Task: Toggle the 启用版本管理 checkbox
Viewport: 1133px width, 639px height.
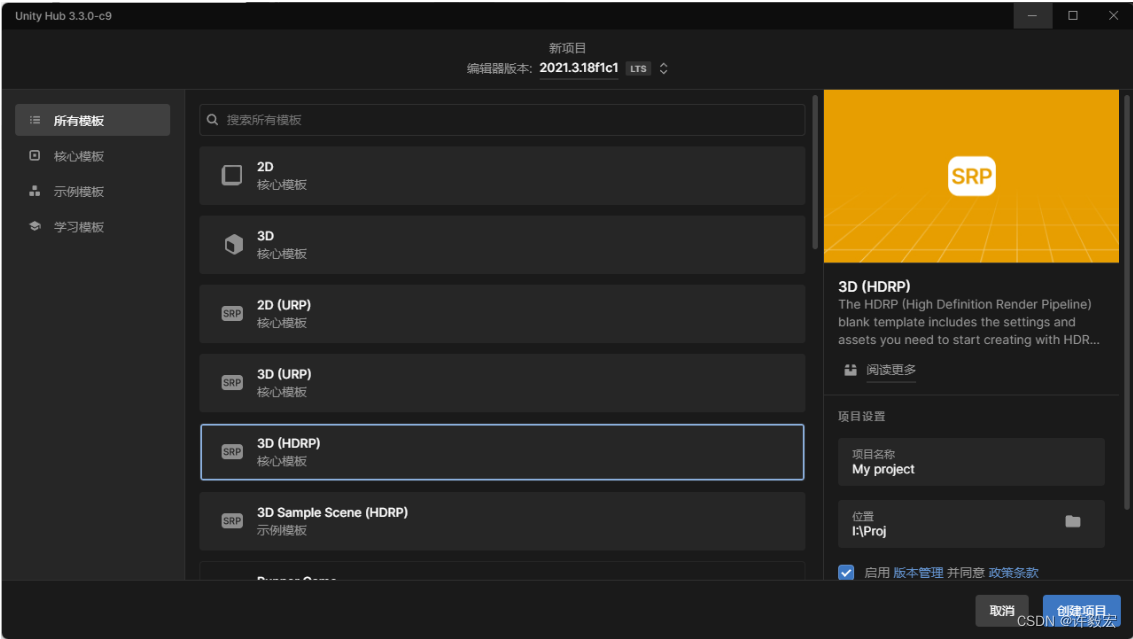Action: click(846, 572)
